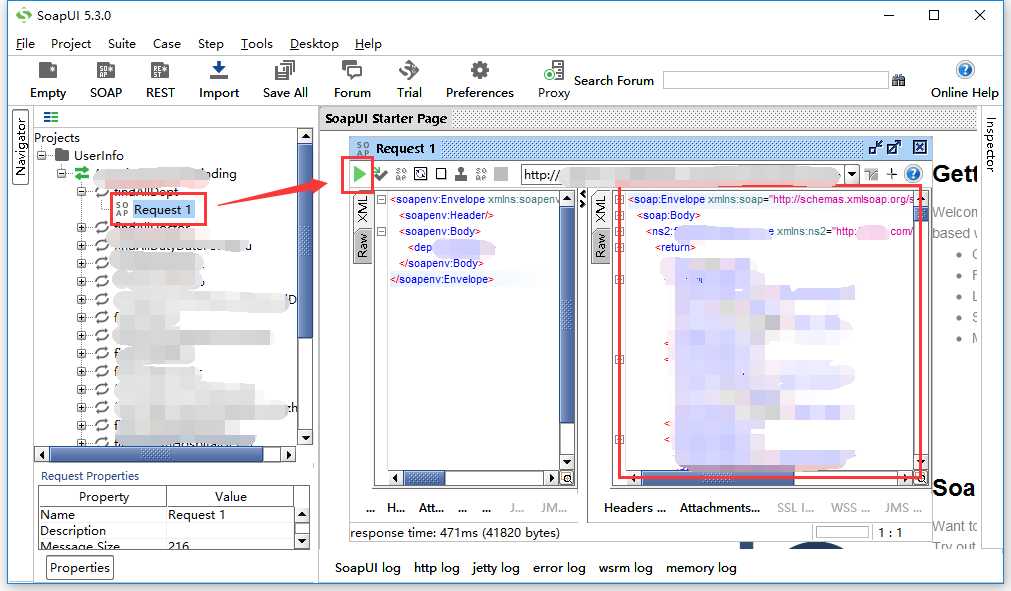Open the Navigator side tab
This screenshot has width=1011, height=591.
(x=21, y=147)
